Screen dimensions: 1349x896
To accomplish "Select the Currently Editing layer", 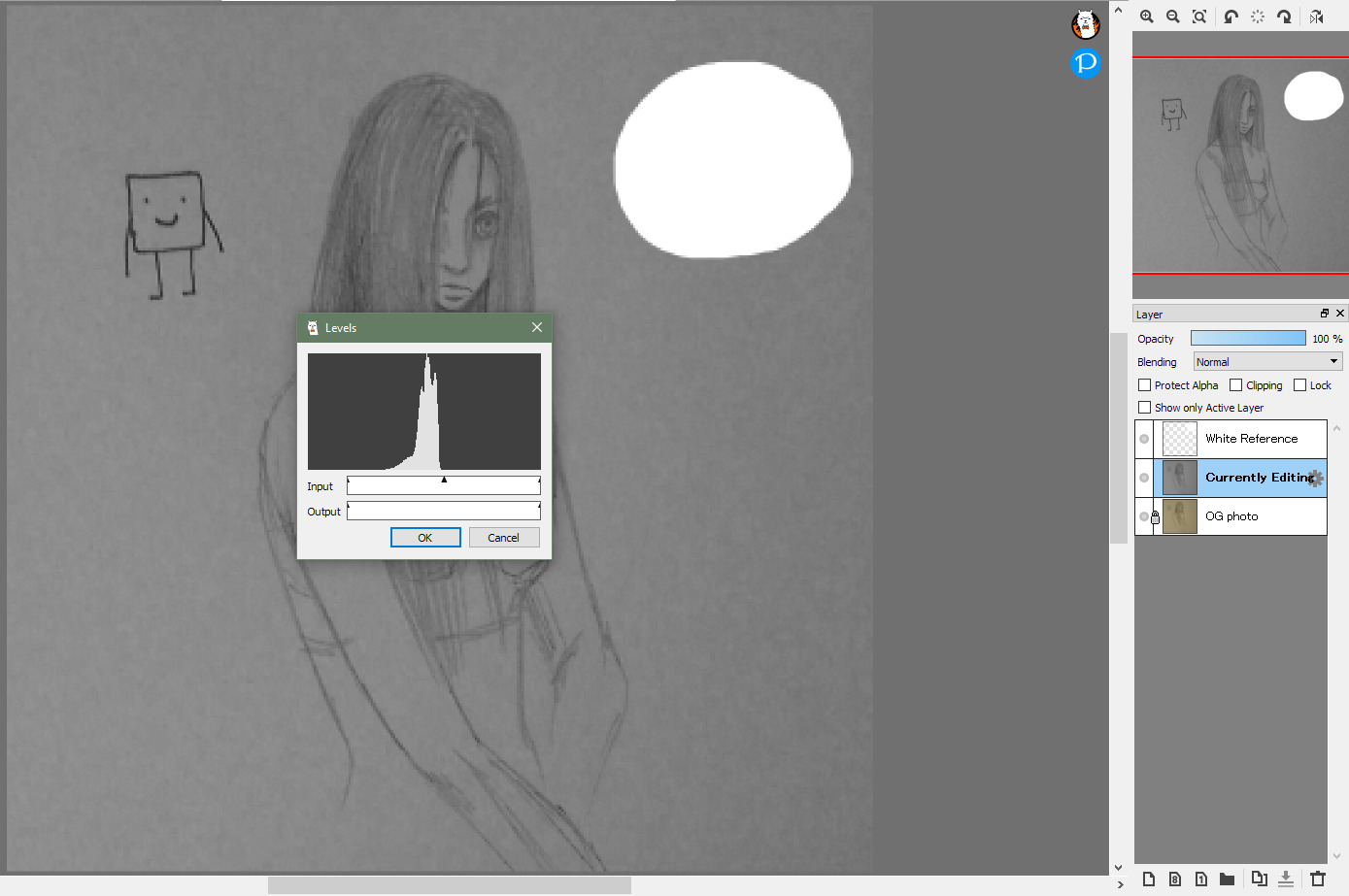I will [1231, 478].
